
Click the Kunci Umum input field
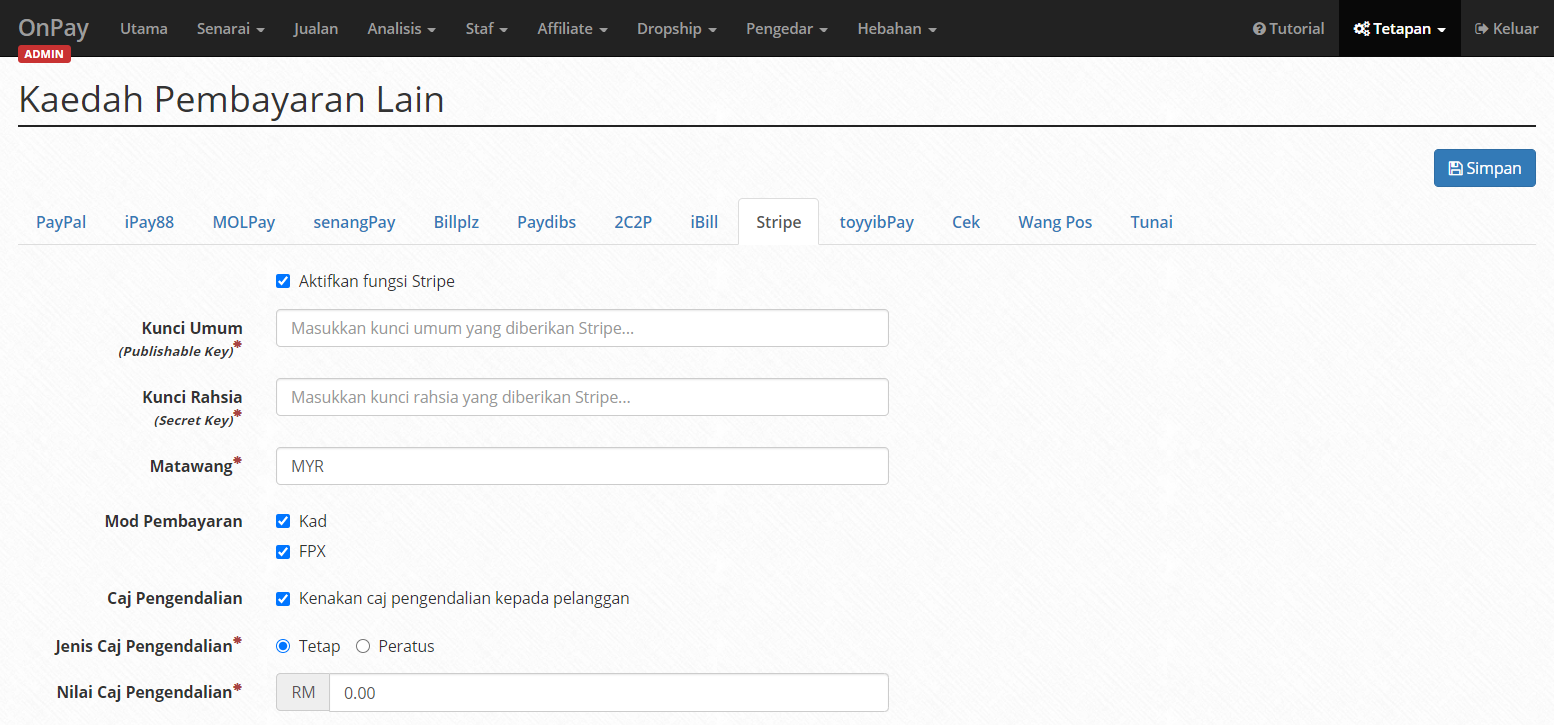pos(582,328)
